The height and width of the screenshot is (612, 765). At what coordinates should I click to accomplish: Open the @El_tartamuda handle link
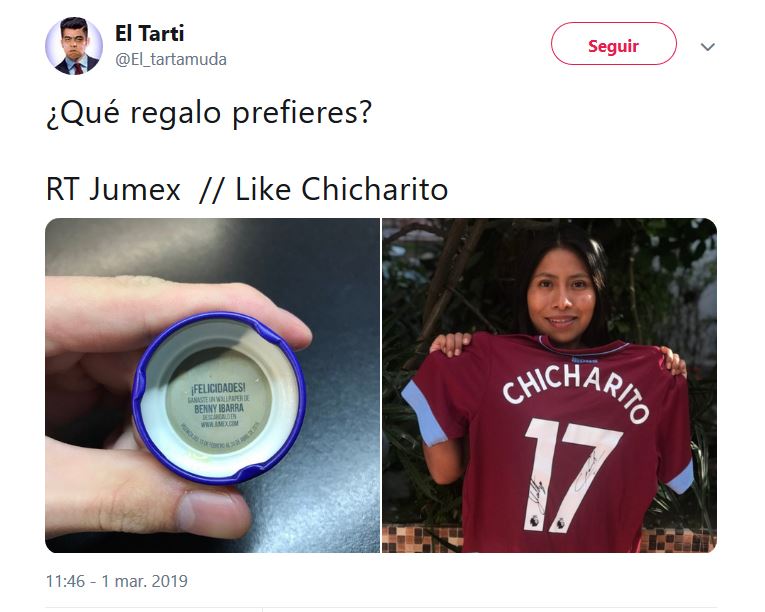point(171,60)
